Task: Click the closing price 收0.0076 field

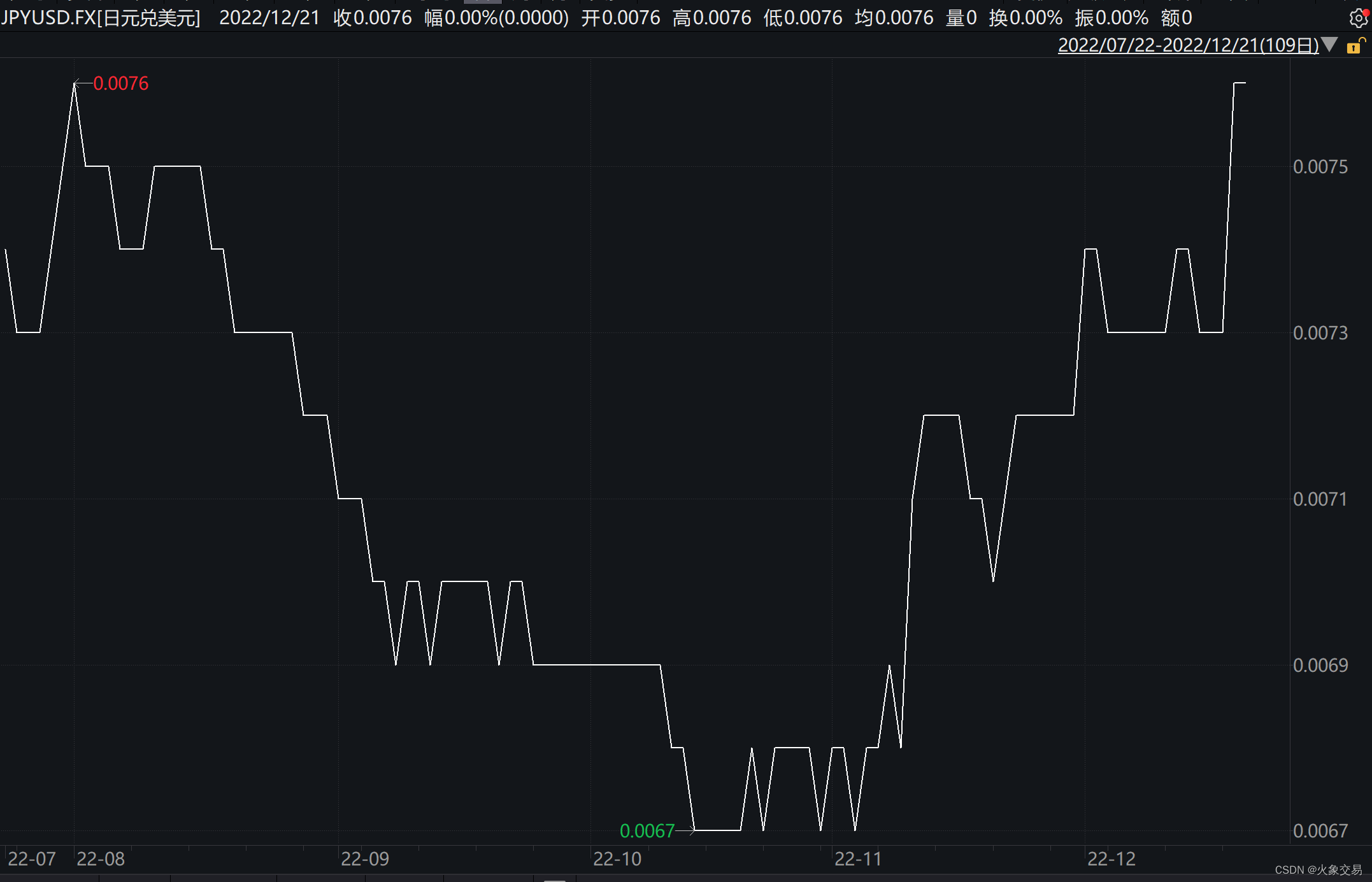Action: click(x=373, y=18)
